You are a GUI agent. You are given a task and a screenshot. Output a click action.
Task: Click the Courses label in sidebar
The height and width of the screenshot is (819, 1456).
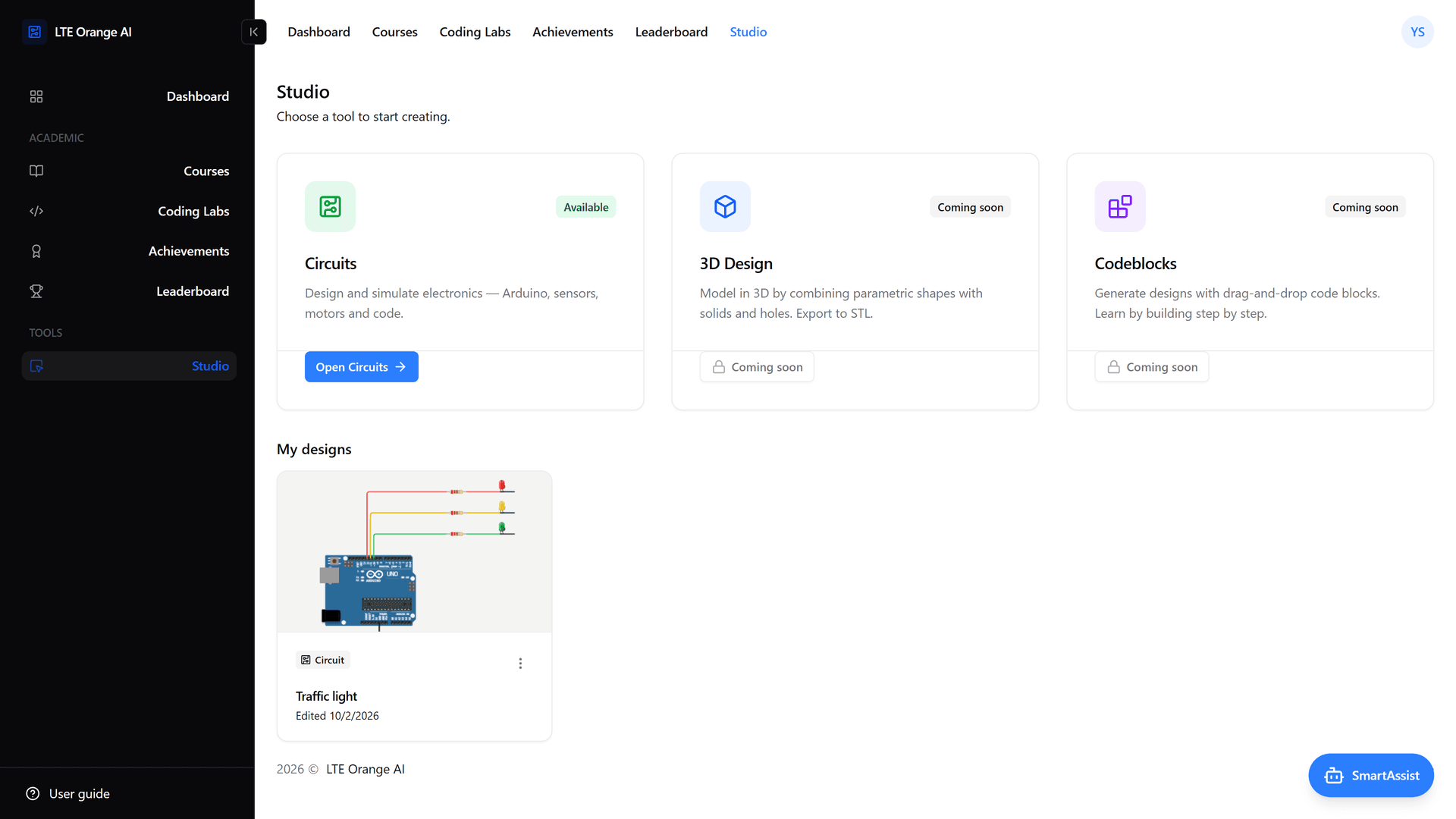[x=206, y=171]
